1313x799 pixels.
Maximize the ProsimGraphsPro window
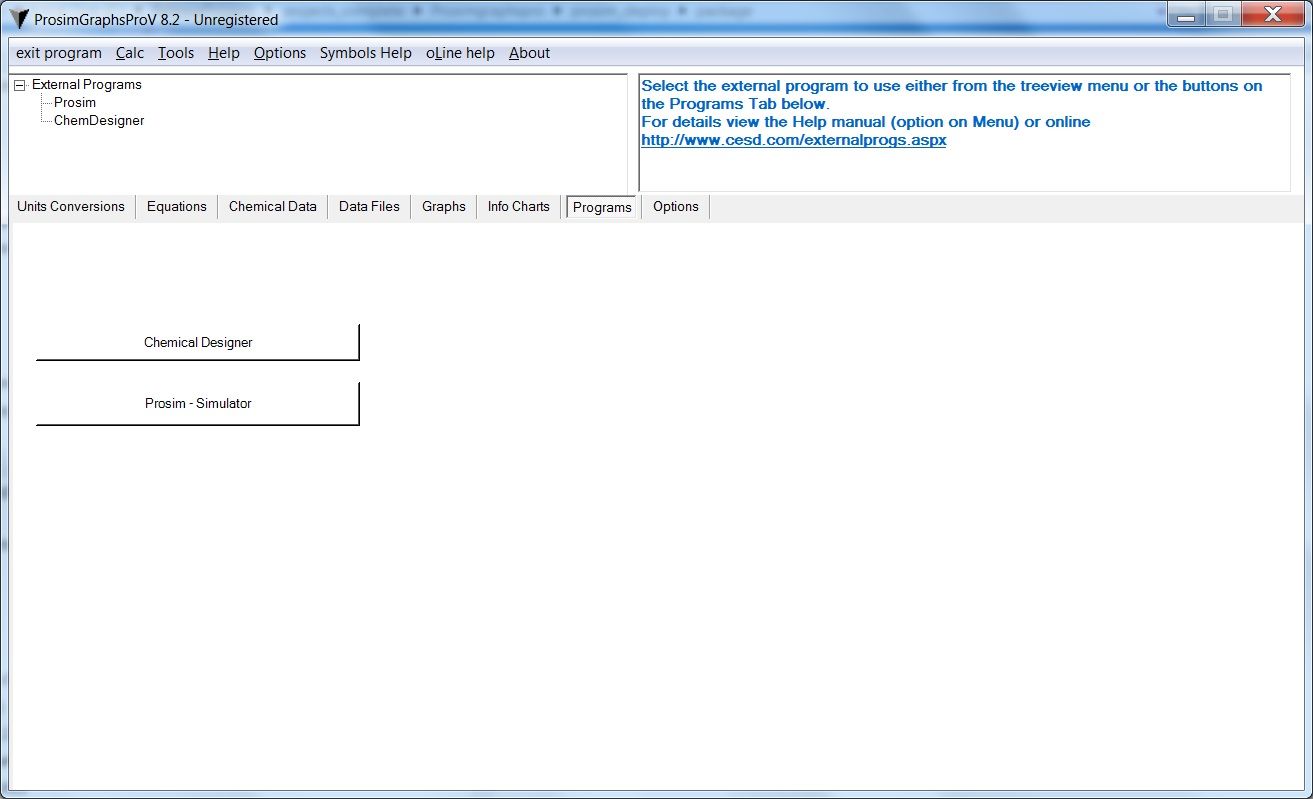tap(1222, 15)
